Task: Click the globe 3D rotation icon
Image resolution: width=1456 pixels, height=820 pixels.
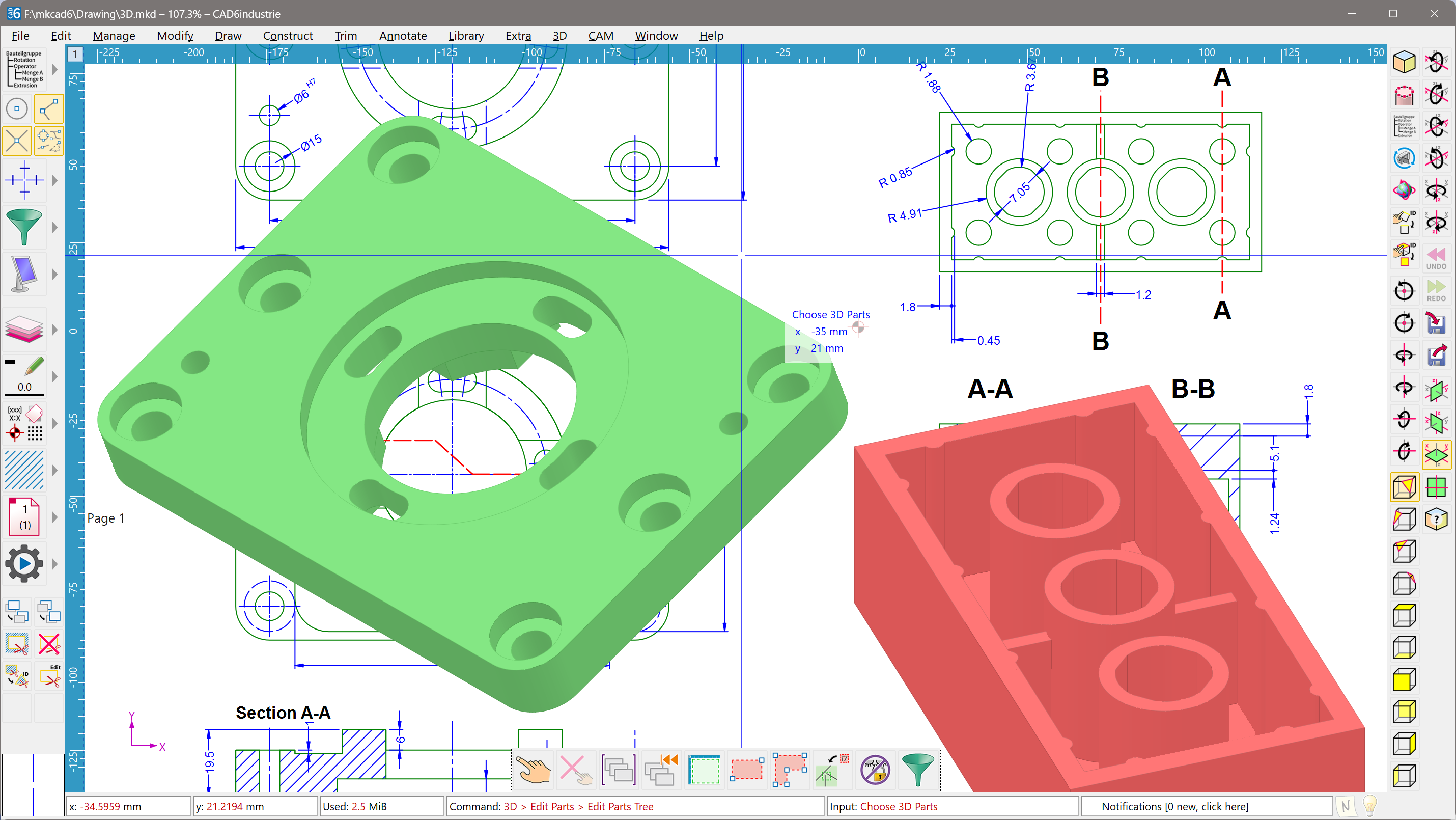Action: [x=1405, y=189]
